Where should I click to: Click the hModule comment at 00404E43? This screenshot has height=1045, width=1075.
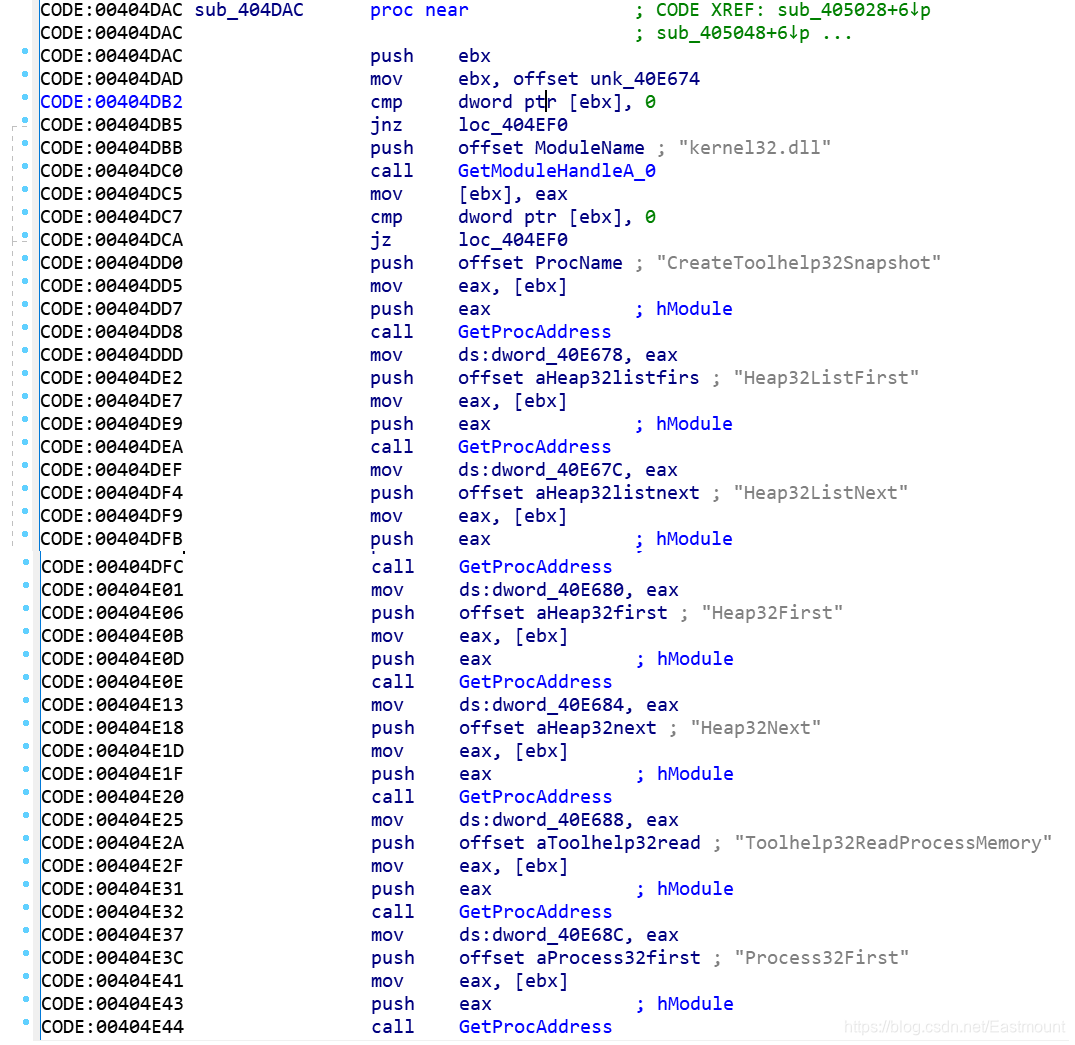[x=695, y=1005]
